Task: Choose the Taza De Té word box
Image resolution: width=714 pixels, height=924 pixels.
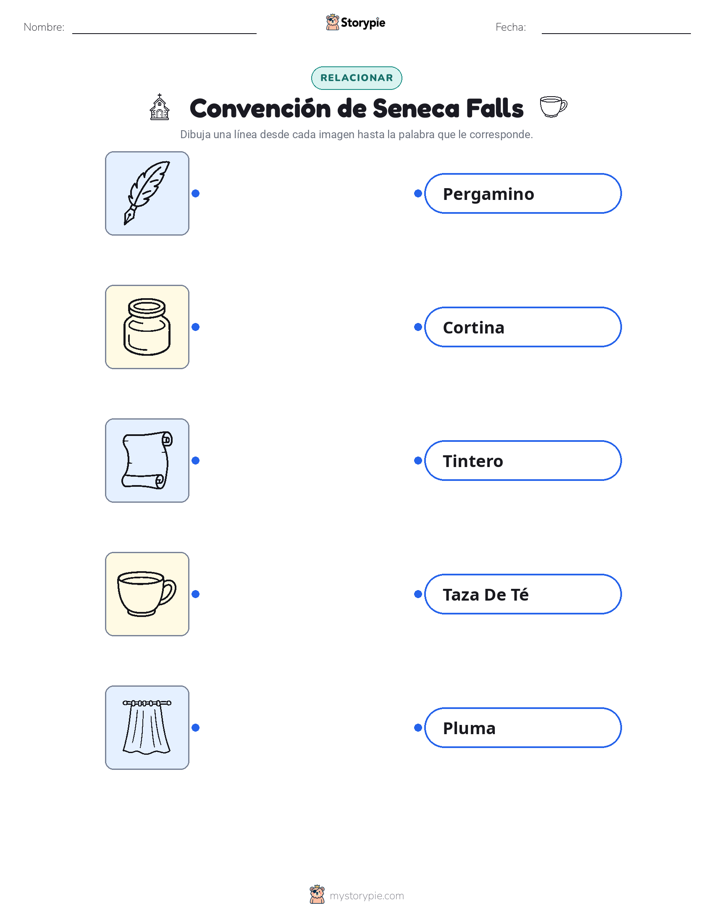Action: [x=523, y=594]
